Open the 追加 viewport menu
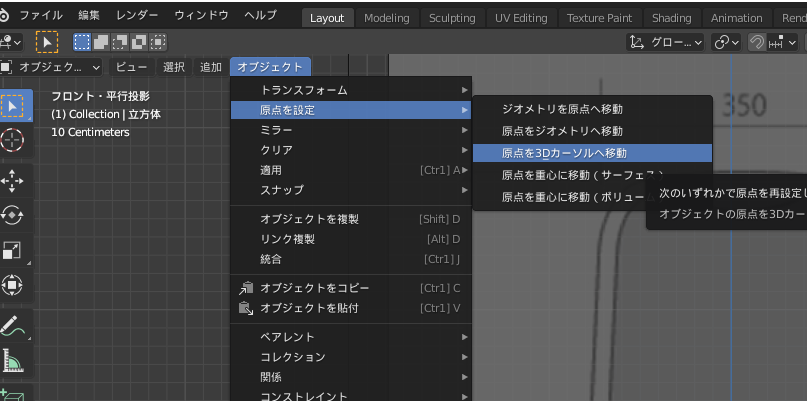Viewport: 807px width, 401px height. 210,67
